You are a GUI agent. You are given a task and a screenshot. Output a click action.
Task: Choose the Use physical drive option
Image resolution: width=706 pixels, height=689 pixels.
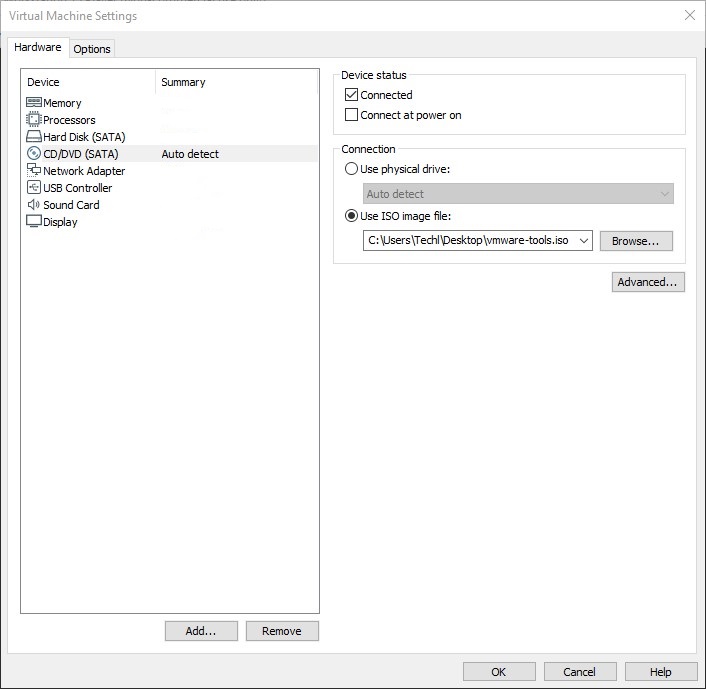click(x=351, y=169)
